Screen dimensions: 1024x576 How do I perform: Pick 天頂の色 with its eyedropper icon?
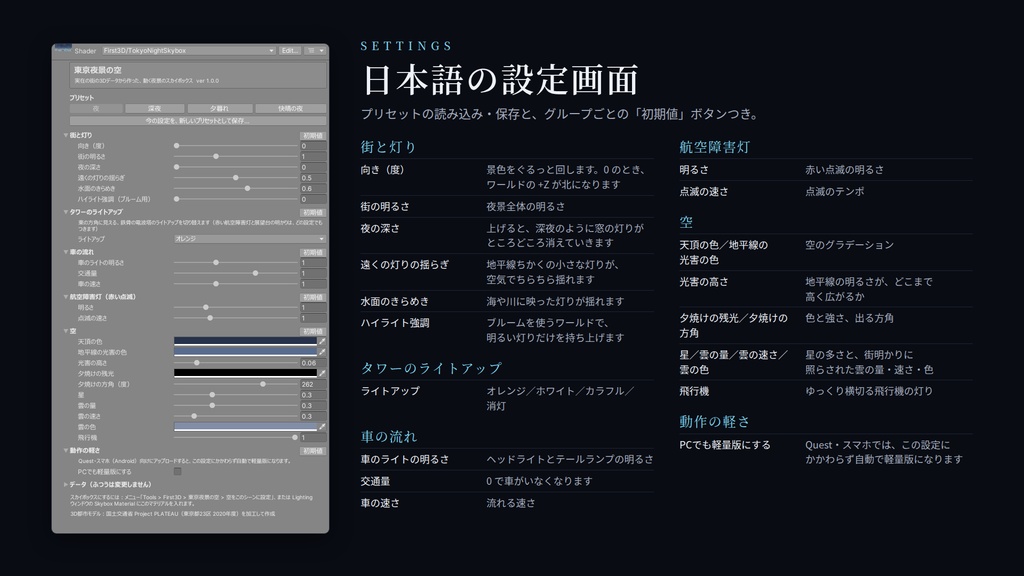coord(321,342)
